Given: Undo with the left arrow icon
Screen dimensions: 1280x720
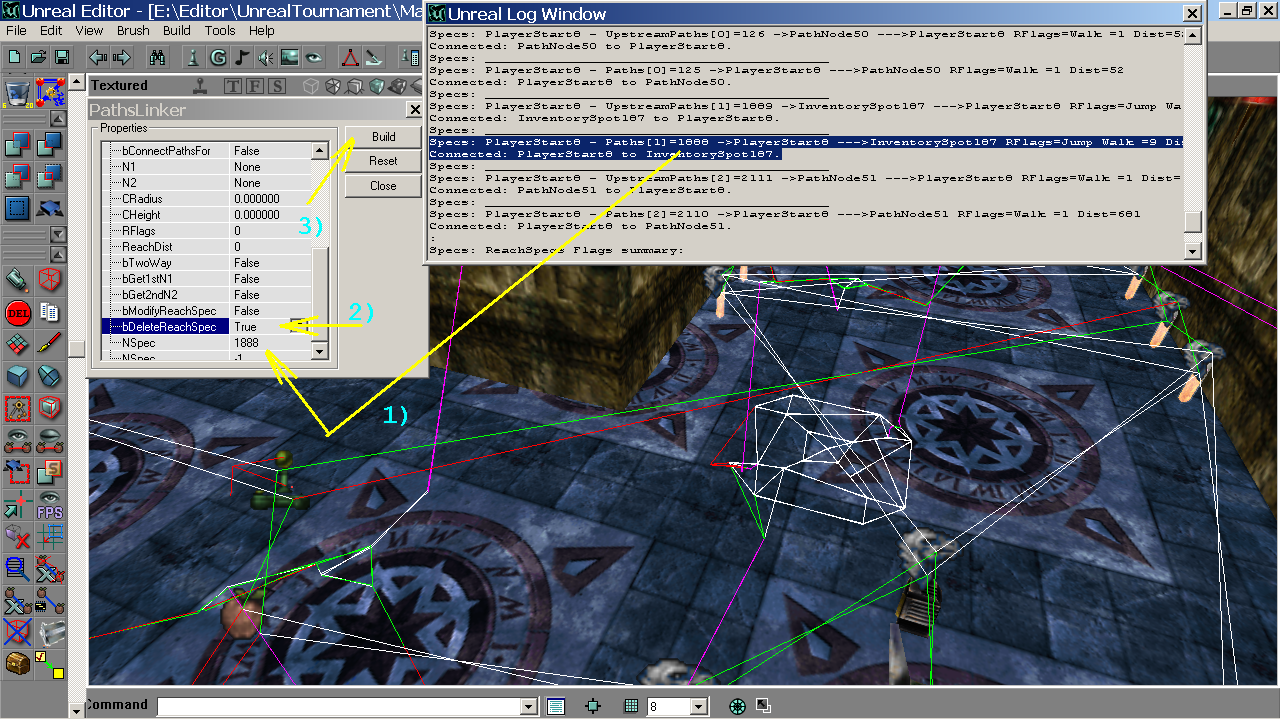Looking at the screenshot, I should (97, 57).
